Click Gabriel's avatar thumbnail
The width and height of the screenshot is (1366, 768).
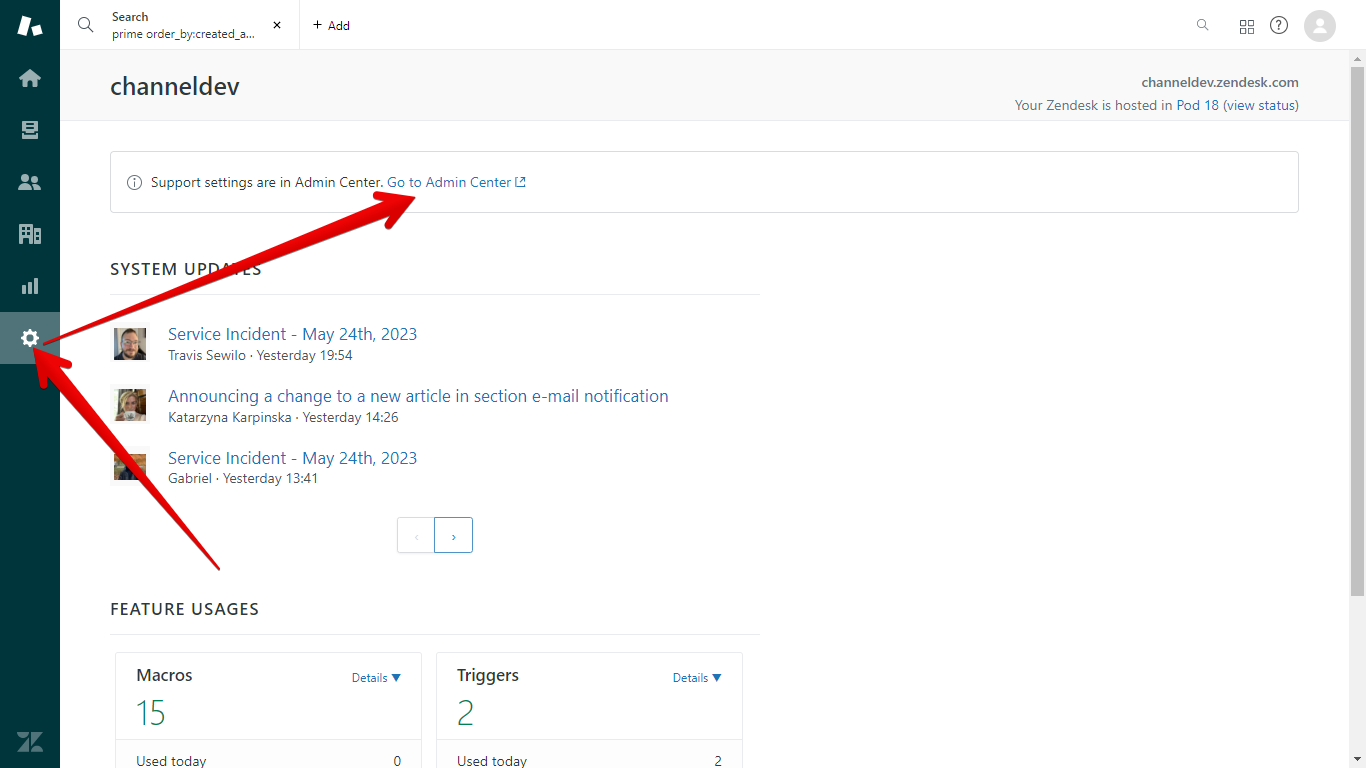click(x=130, y=467)
